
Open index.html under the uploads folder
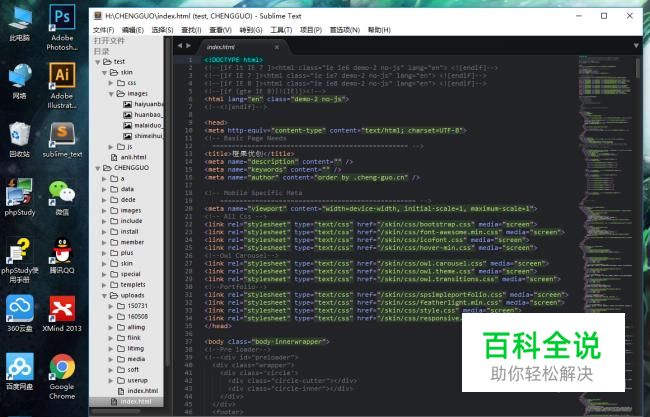click(x=138, y=391)
